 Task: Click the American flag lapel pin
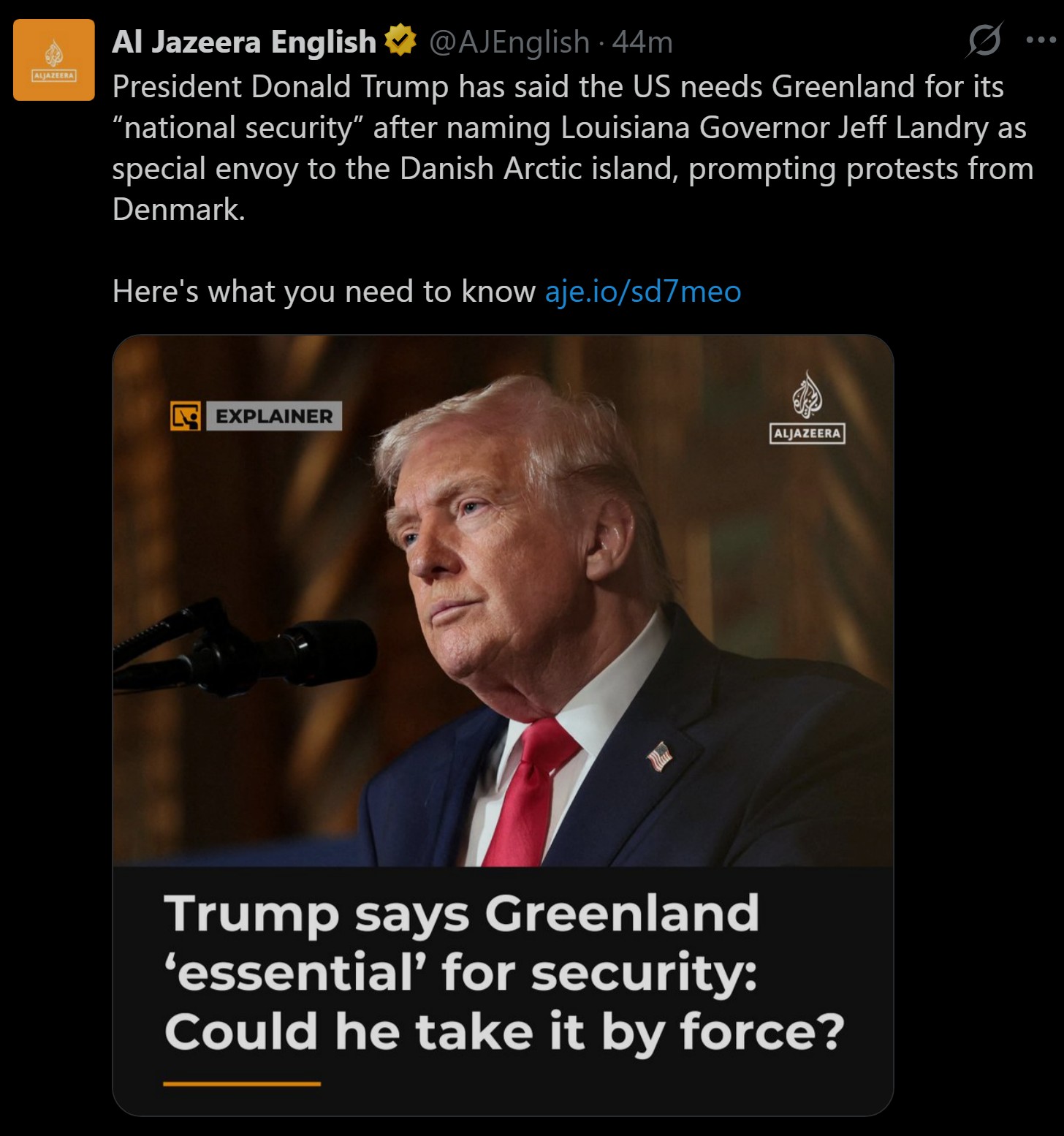[660, 757]
